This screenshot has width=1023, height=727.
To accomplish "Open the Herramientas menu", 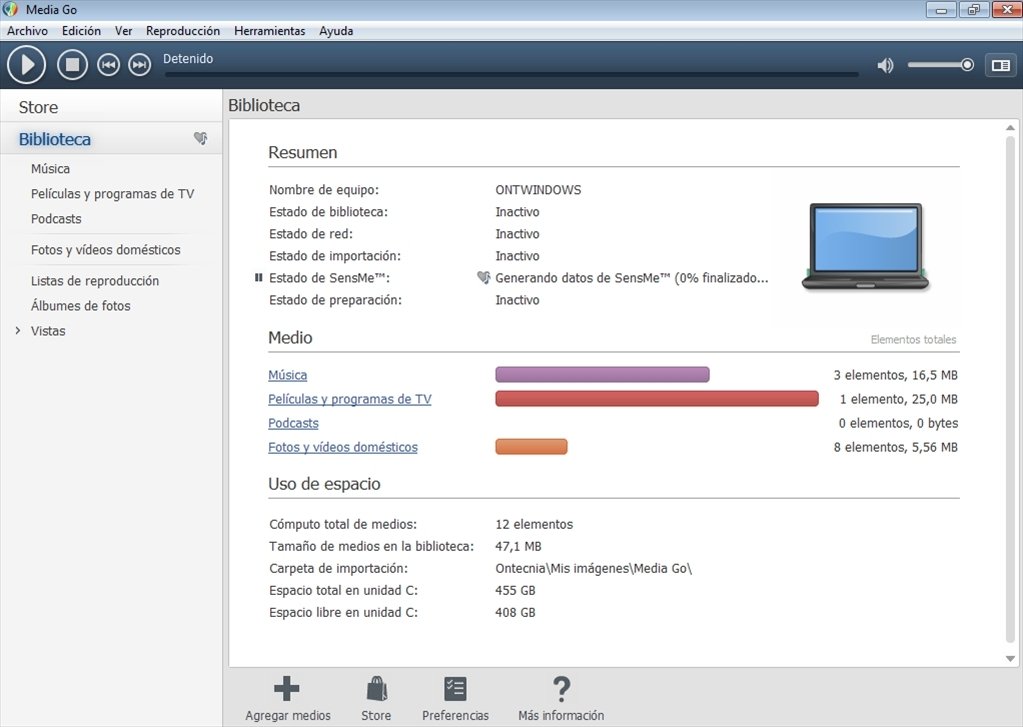I will (269, 31).
